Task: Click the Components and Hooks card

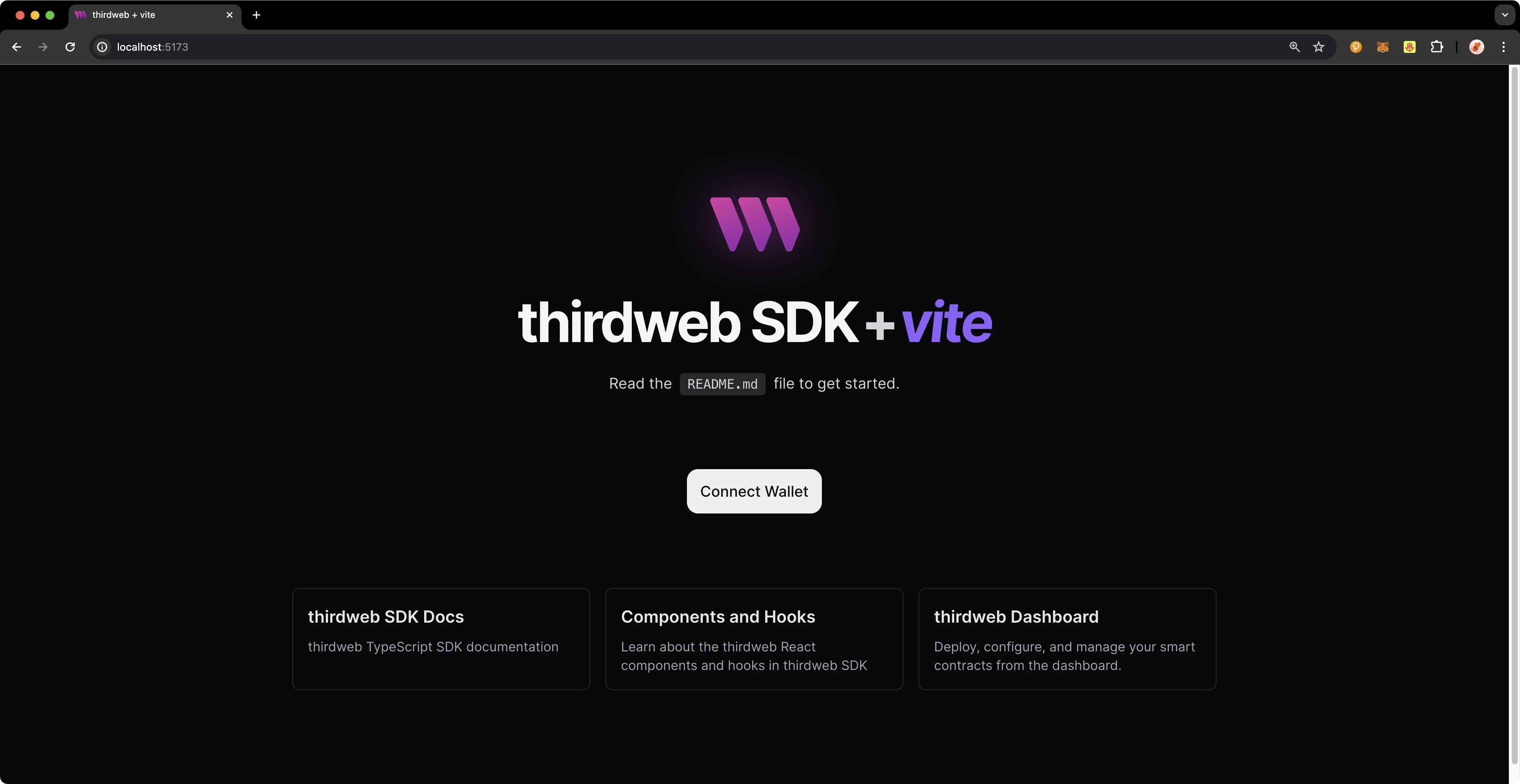Action: pos(754,638)
